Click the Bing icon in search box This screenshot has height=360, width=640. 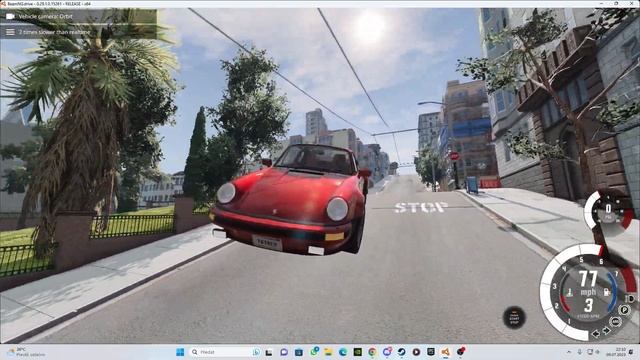(256, 352)
